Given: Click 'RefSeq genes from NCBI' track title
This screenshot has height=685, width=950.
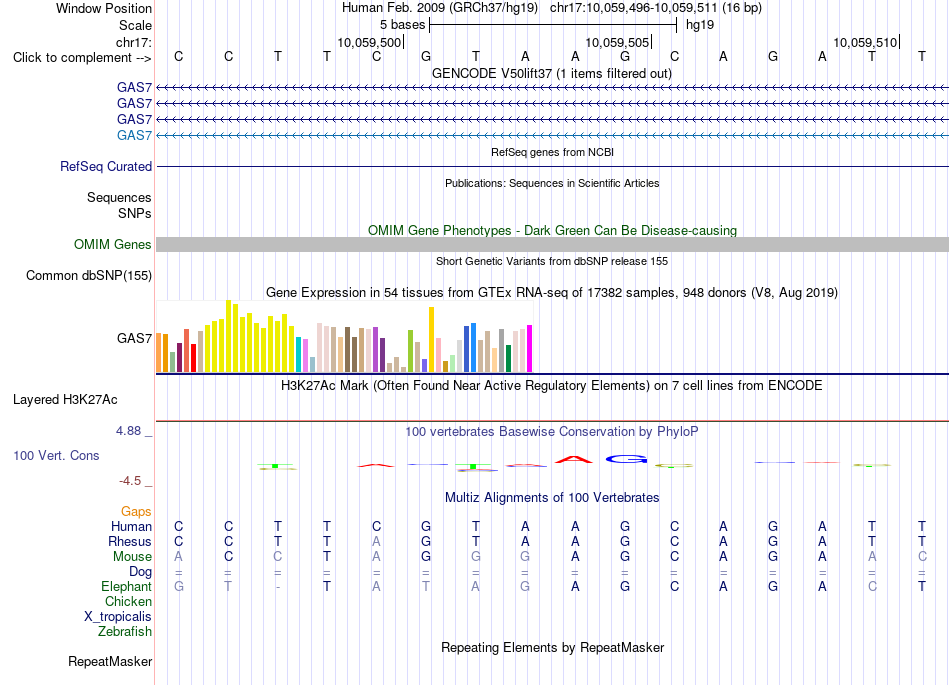Looking at the screenshot, I should (x=552, y=152).
